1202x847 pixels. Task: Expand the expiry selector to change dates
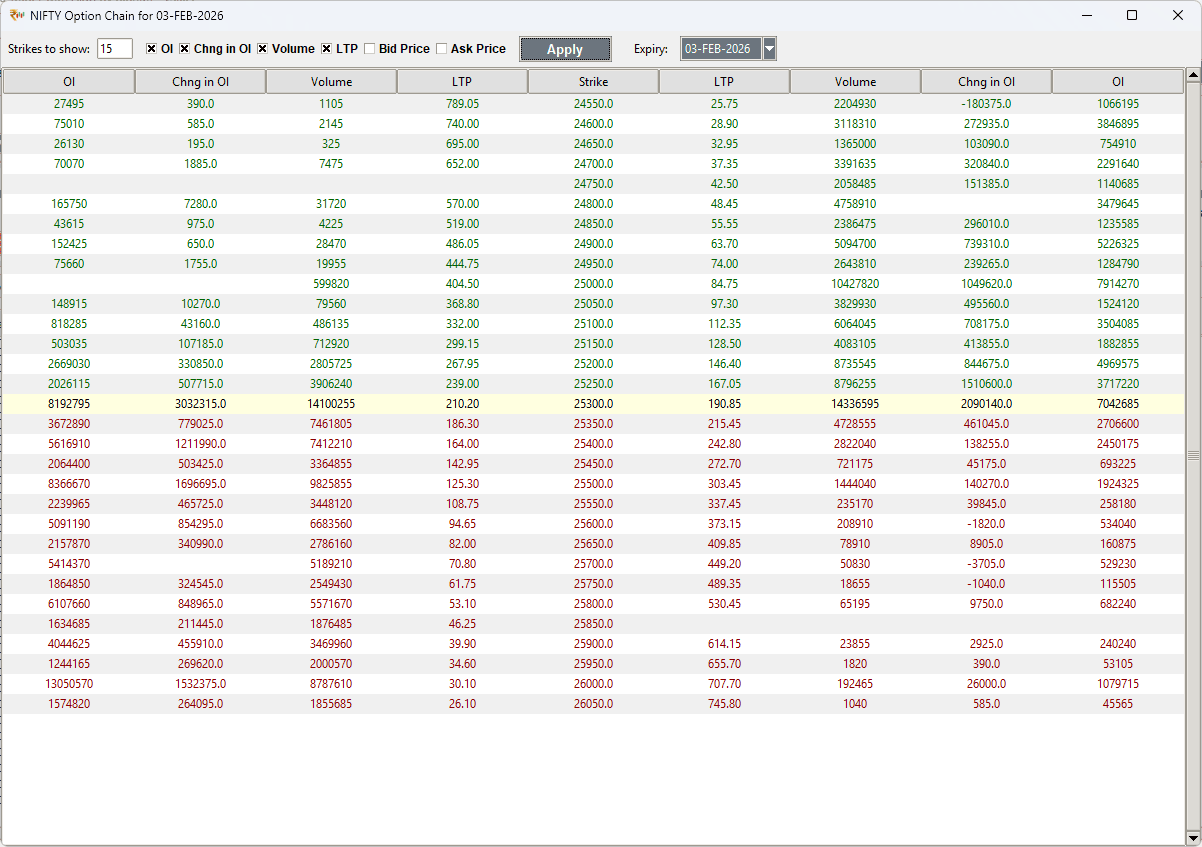click(x=769, y=48)
